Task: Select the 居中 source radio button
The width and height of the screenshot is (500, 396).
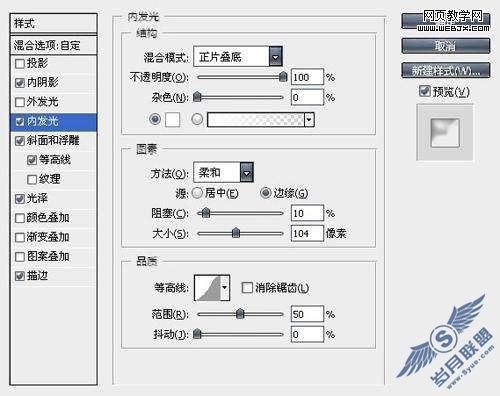Action: coord(197,193)
